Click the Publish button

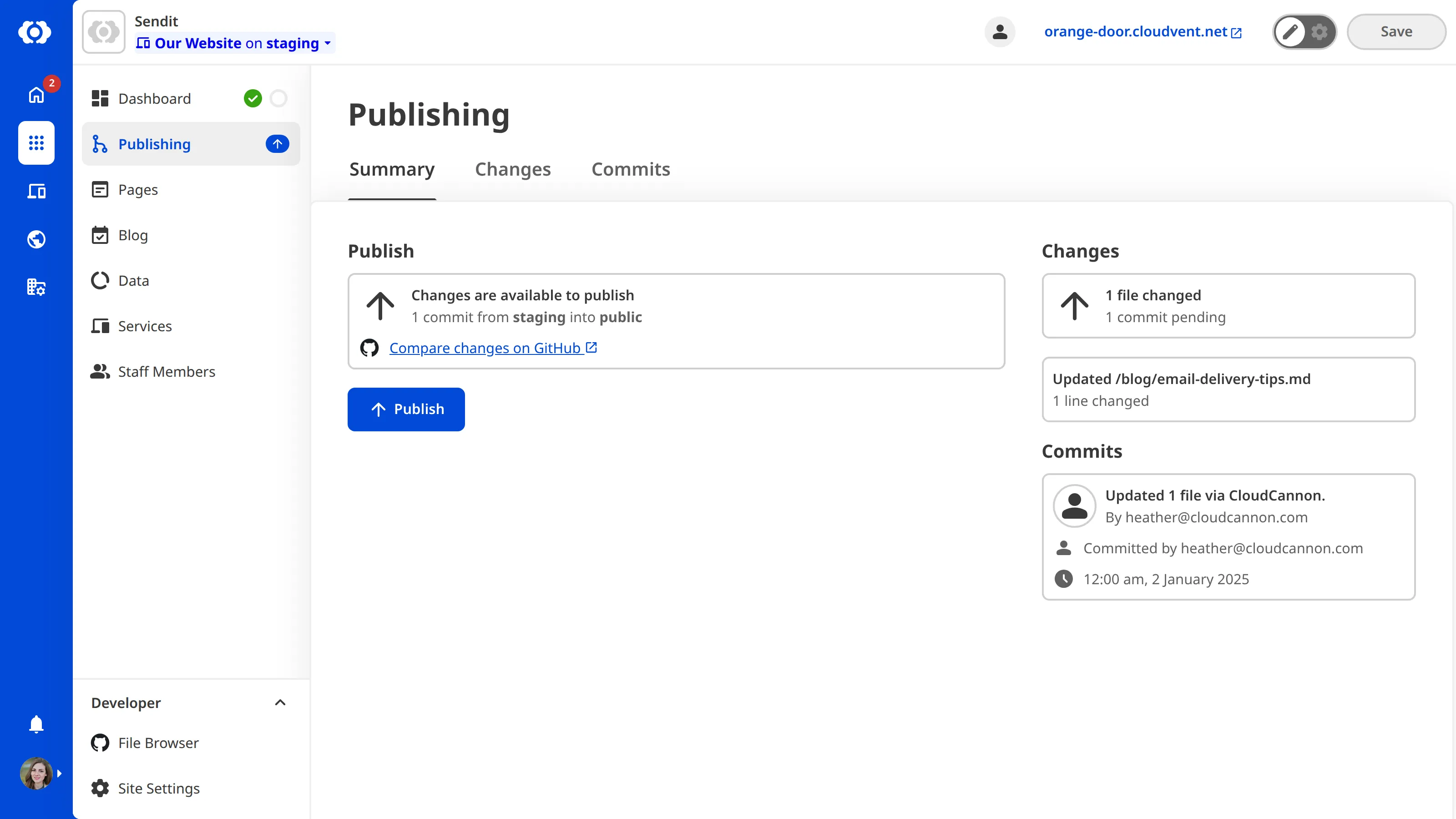point(406,409)
